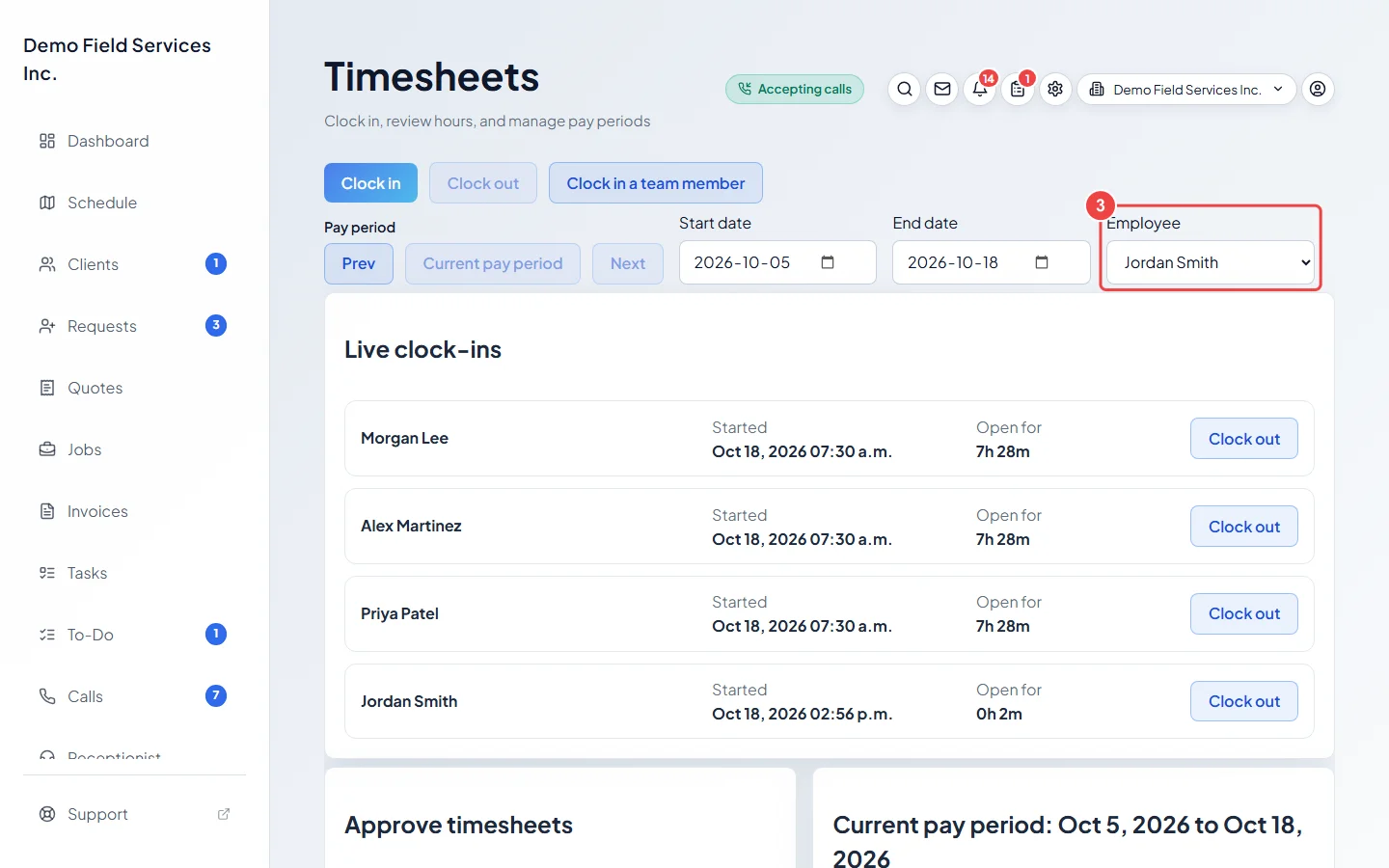
Task: Click the Demo Field Services Inc. sidebar title
Action: coord(117,59)
